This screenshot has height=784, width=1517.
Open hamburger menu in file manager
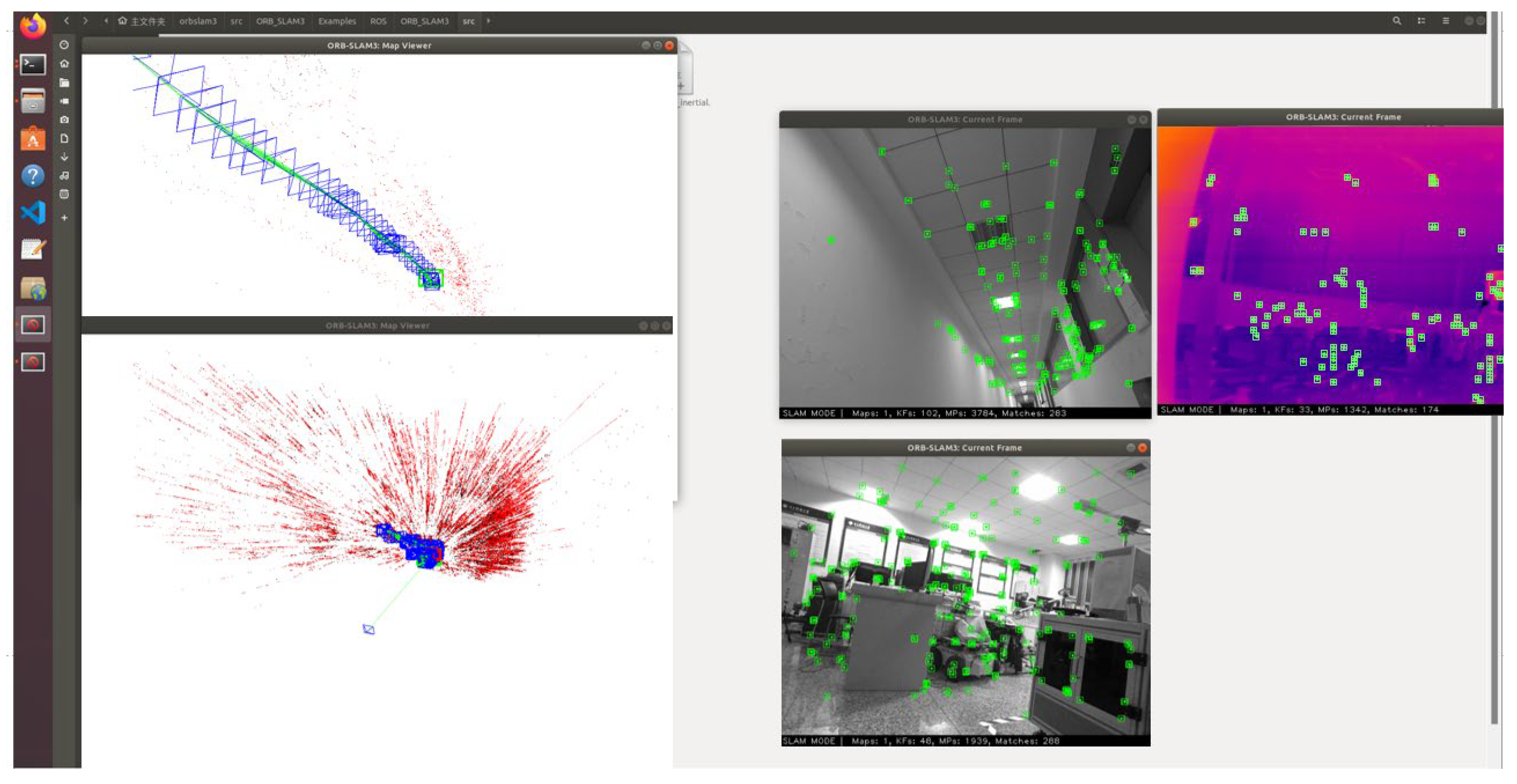pyautogui.click(x=1445, y=21)
